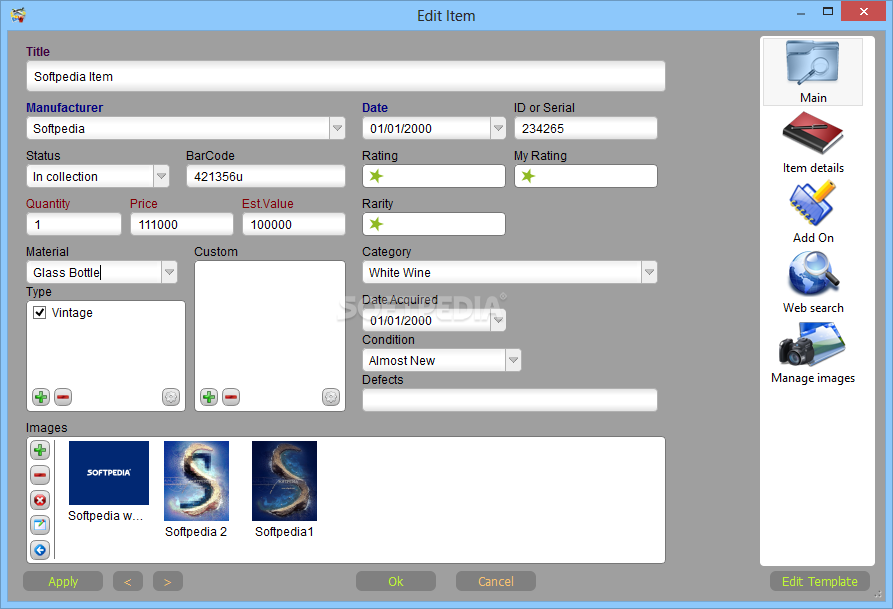Open Type list settings gear
Image resolution: width=893 pixels, height=609 pixels.
point(171,397)
